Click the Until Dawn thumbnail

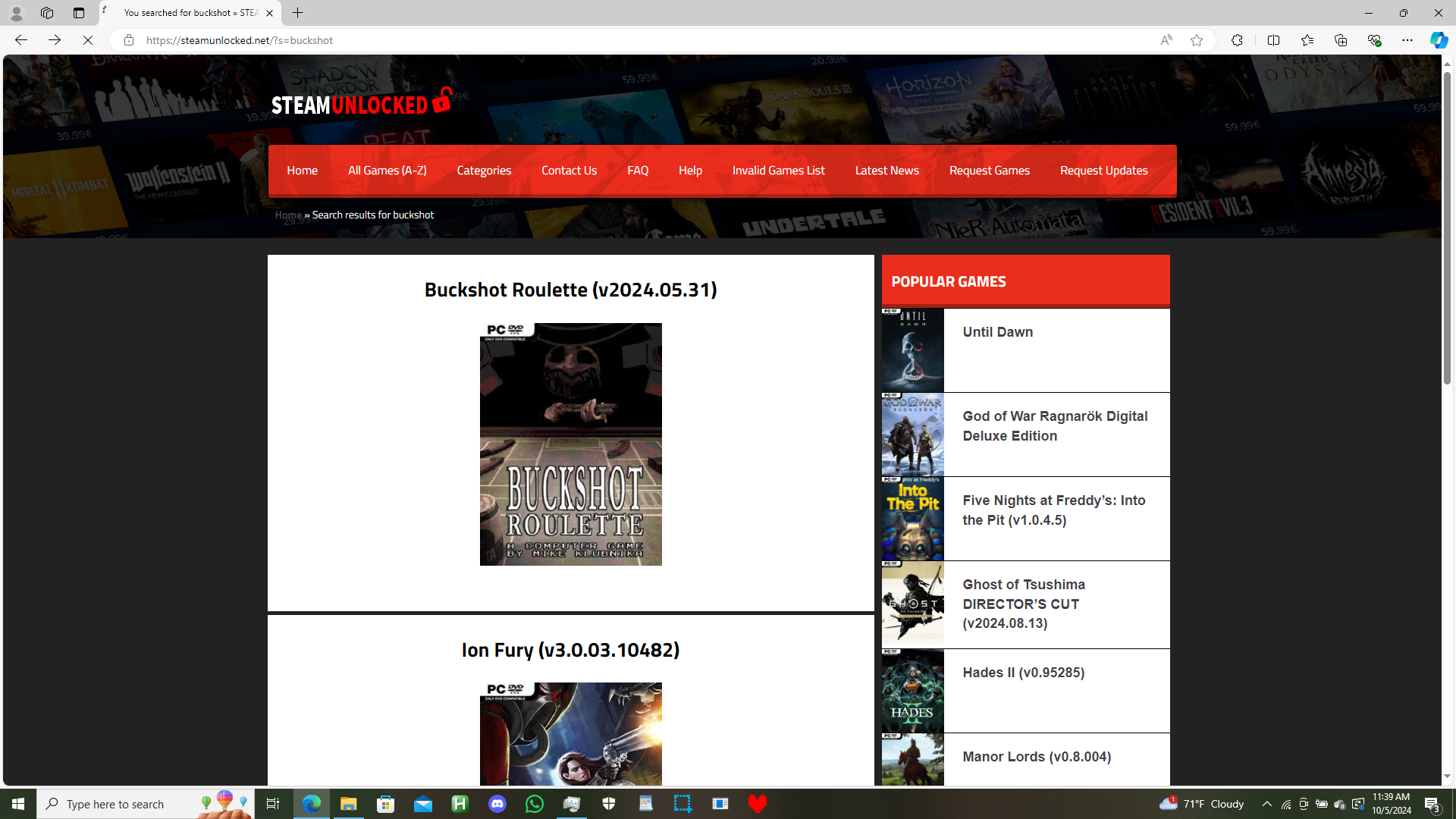912,350
